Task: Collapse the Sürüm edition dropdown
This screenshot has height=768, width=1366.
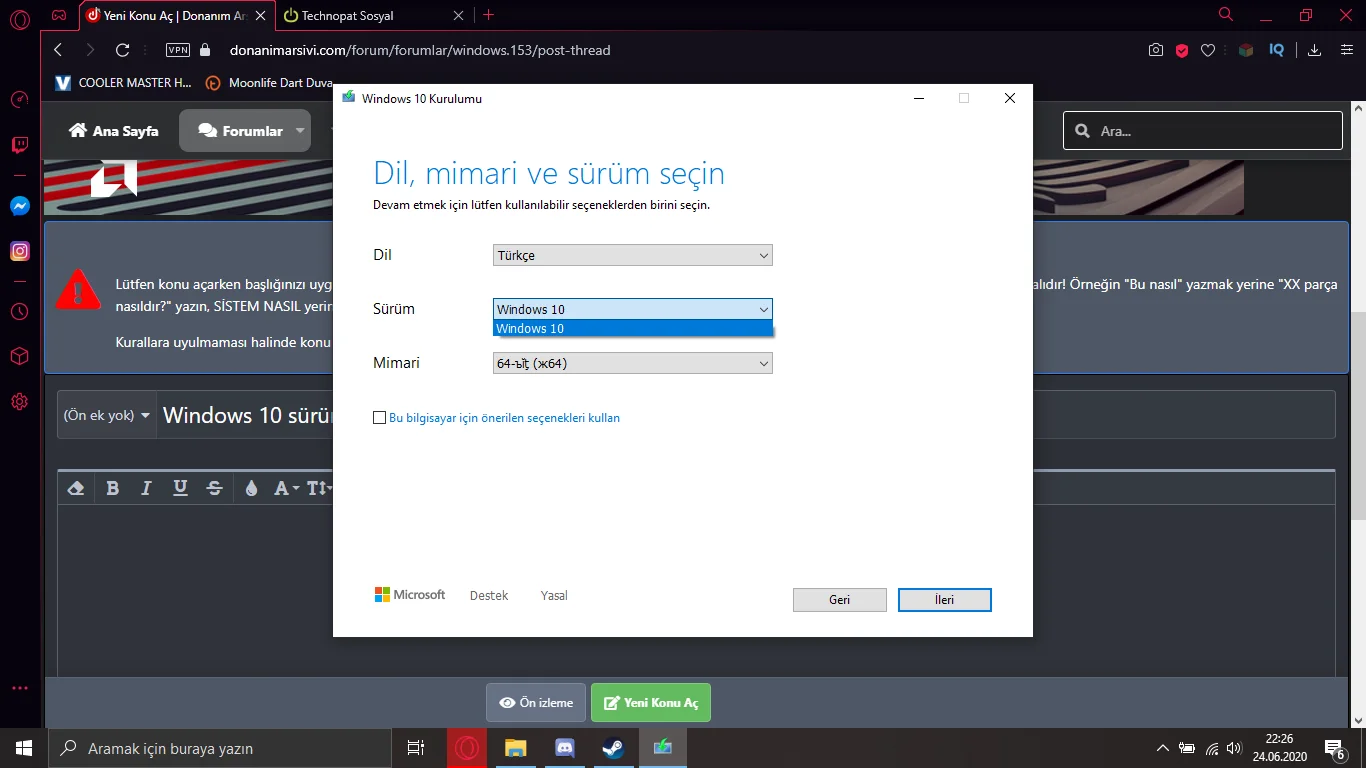Action: coord(633,309)
